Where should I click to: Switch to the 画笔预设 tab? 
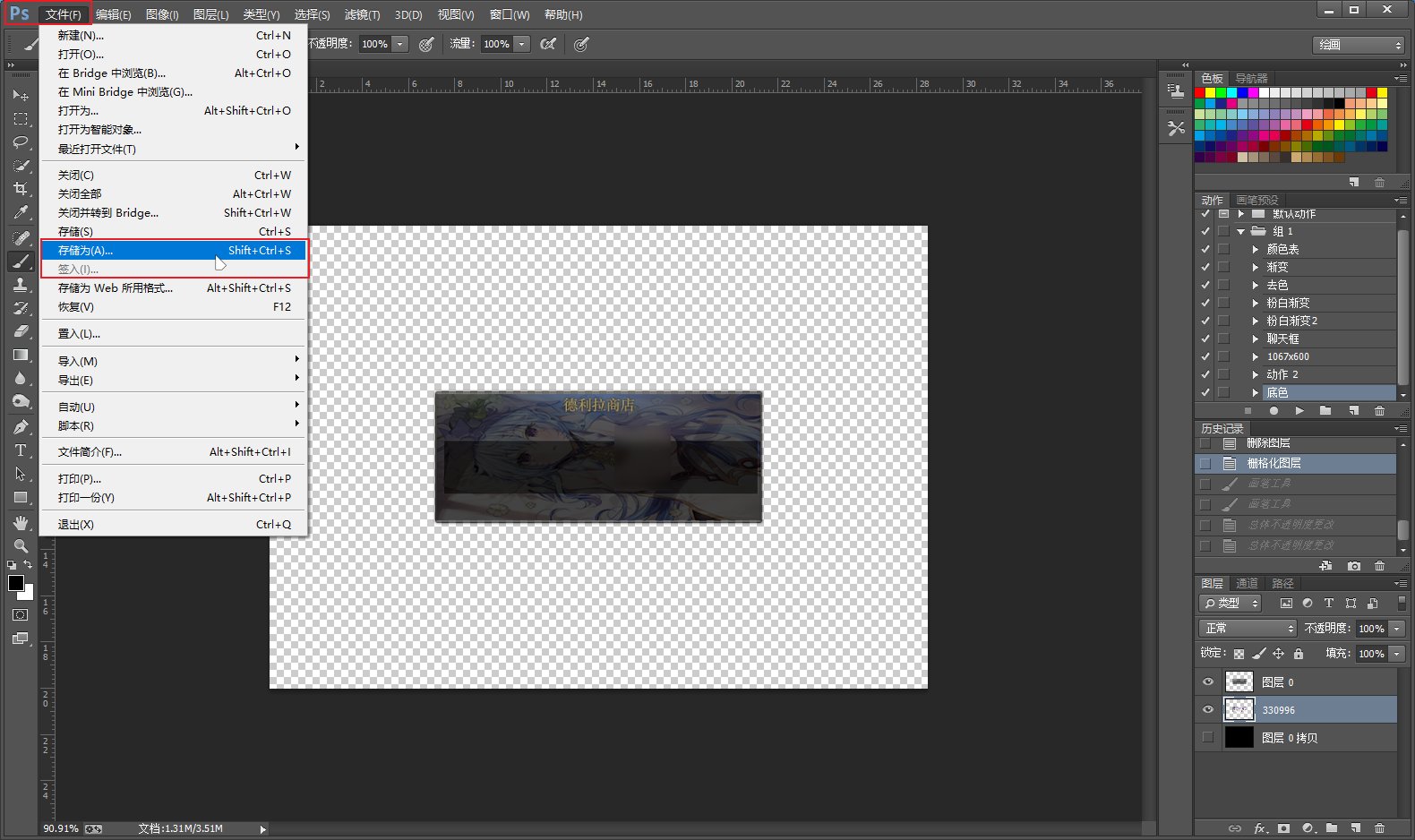point(1257,200)
